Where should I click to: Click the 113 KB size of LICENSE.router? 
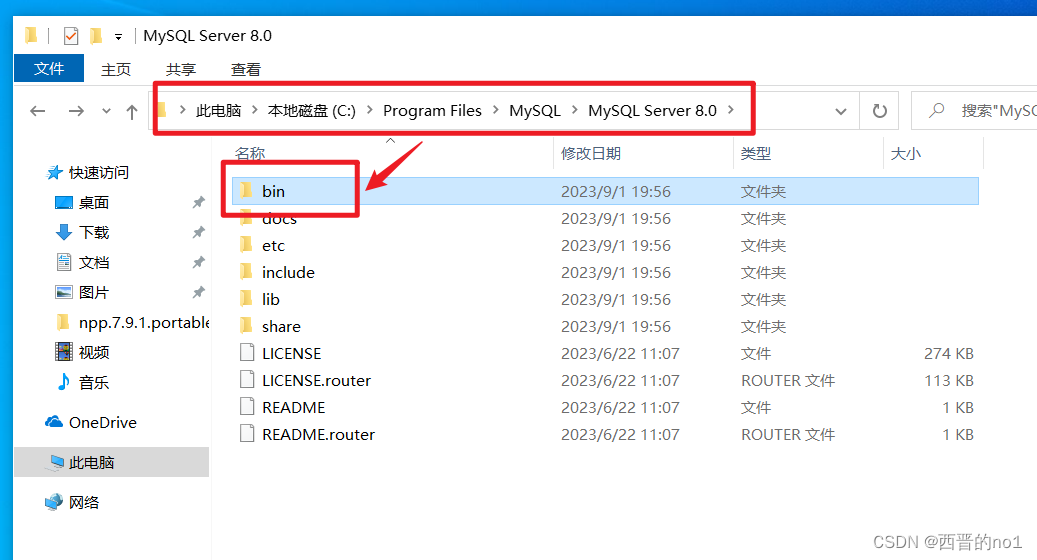coord(948,380)
